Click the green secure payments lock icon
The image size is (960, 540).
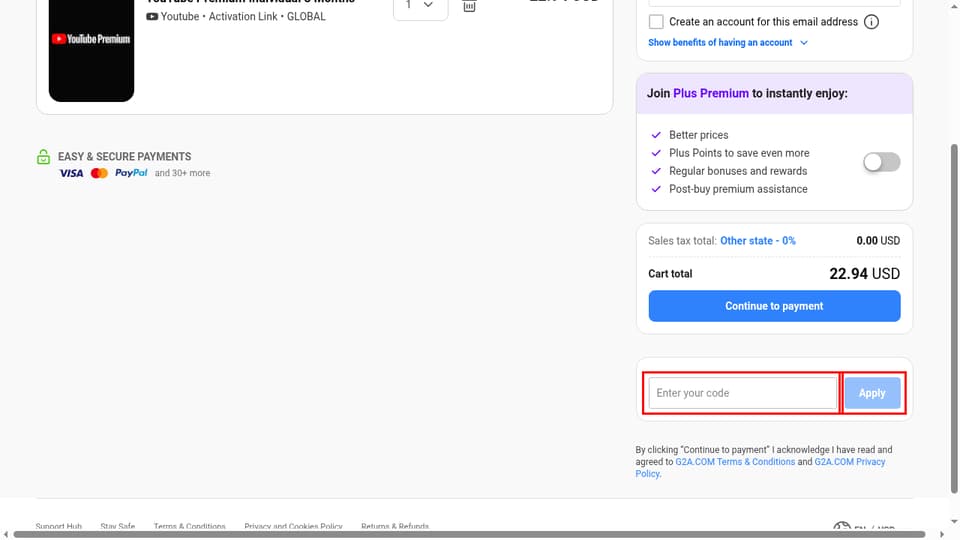coord(43,157)
